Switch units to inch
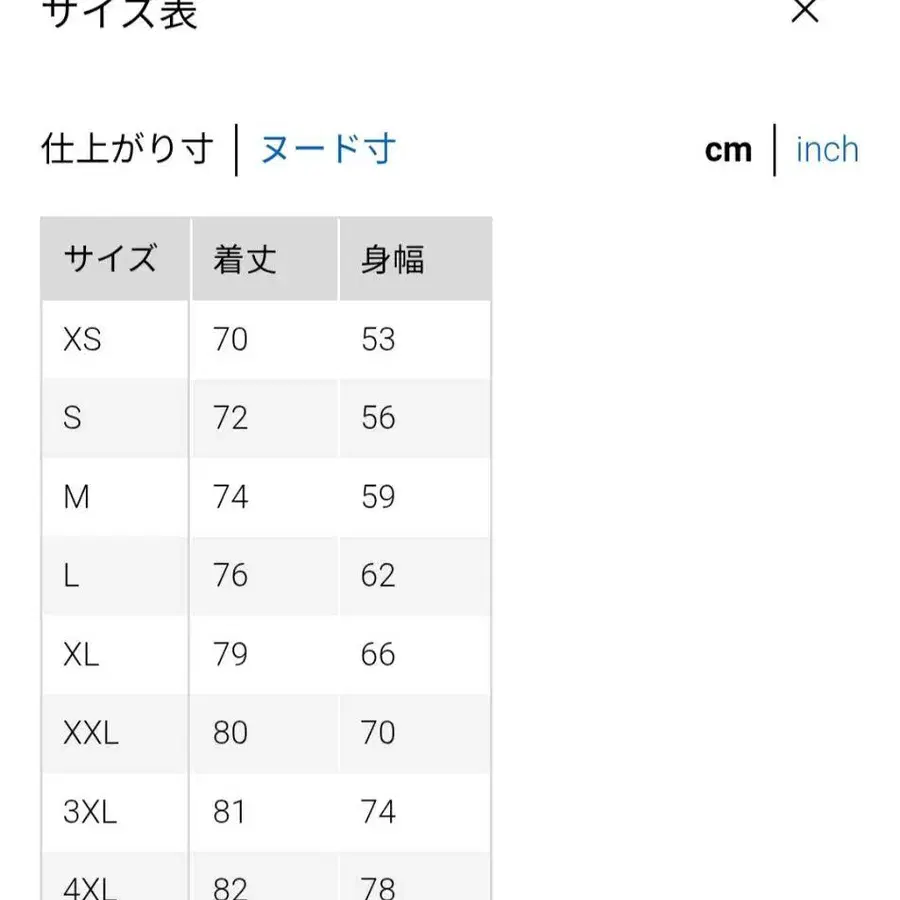 [x=826, y=148]
